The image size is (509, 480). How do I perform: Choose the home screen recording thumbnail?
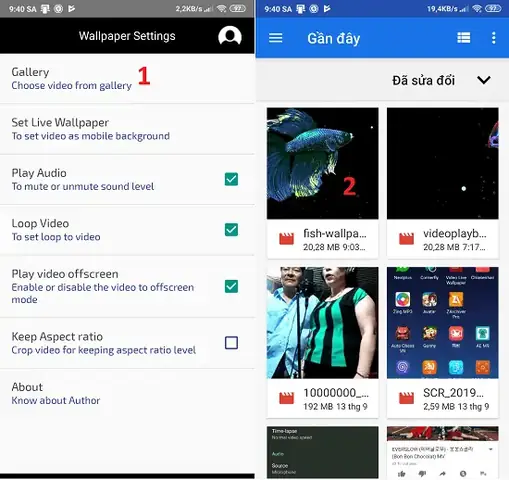[443, 323]
